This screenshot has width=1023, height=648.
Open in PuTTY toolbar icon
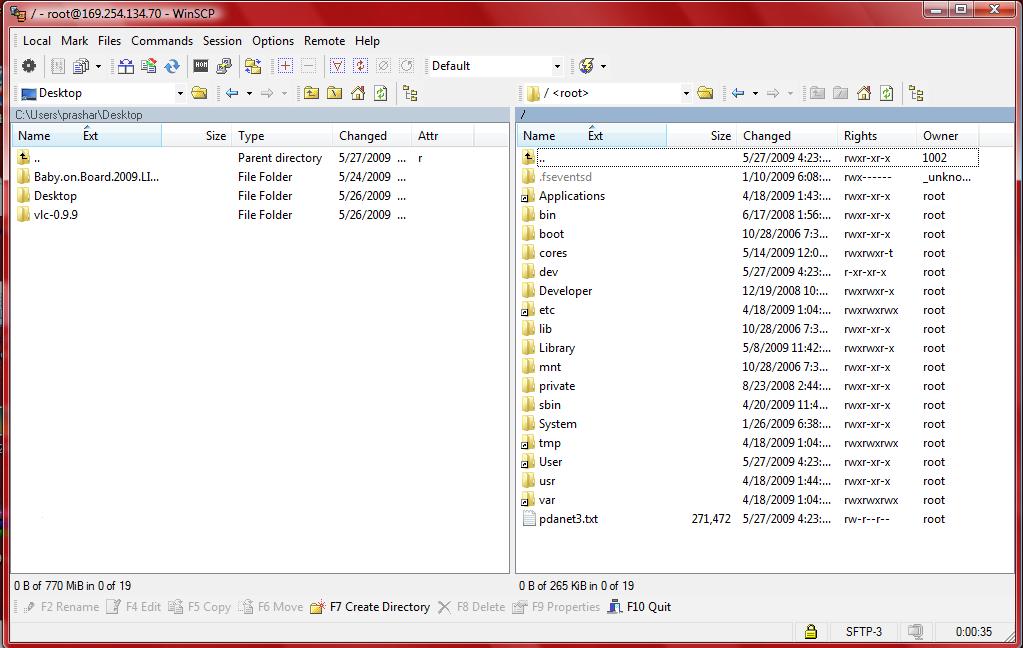[224, 66]
